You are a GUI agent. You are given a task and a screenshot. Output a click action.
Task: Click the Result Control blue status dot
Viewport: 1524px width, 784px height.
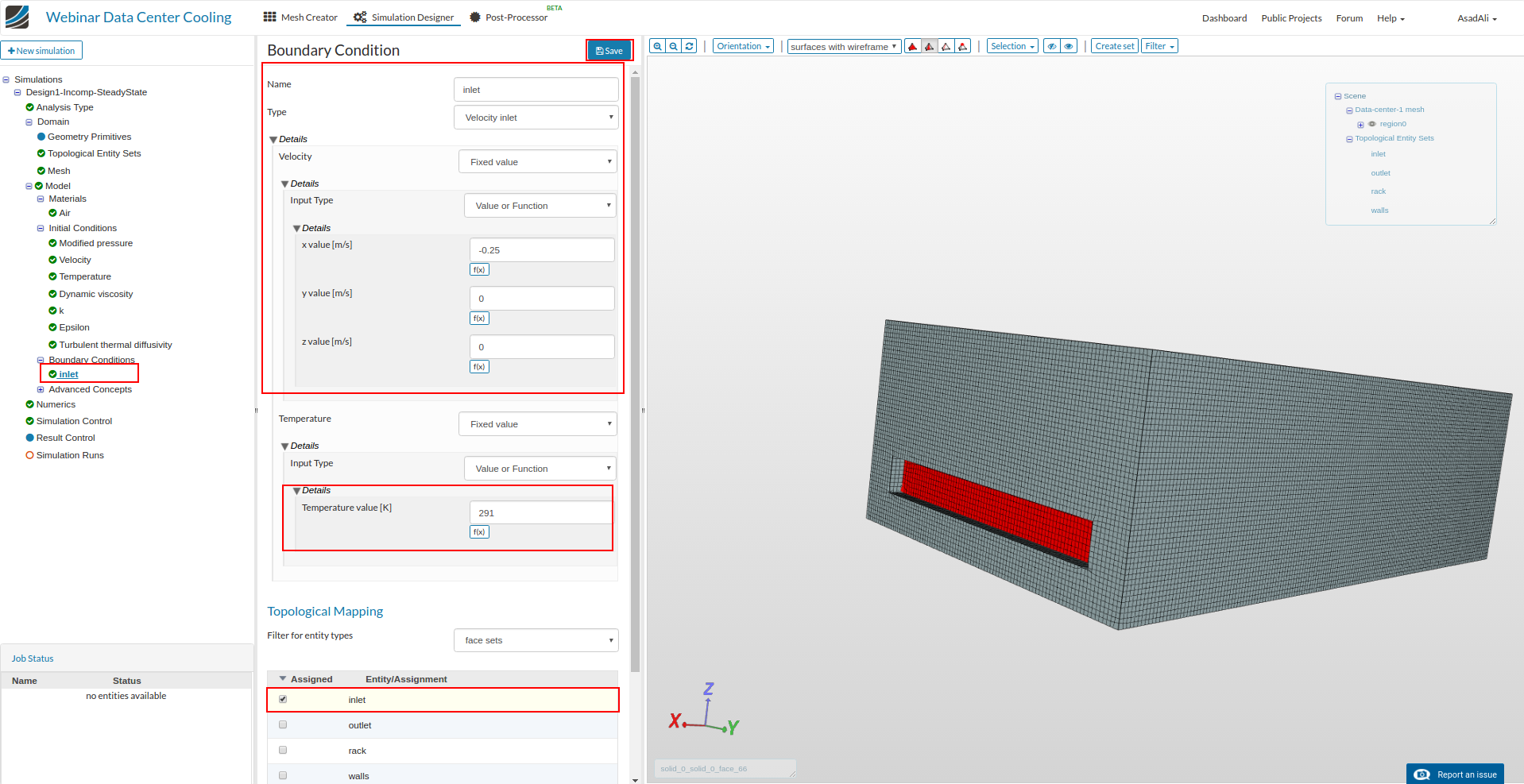(x=29, y=438)
